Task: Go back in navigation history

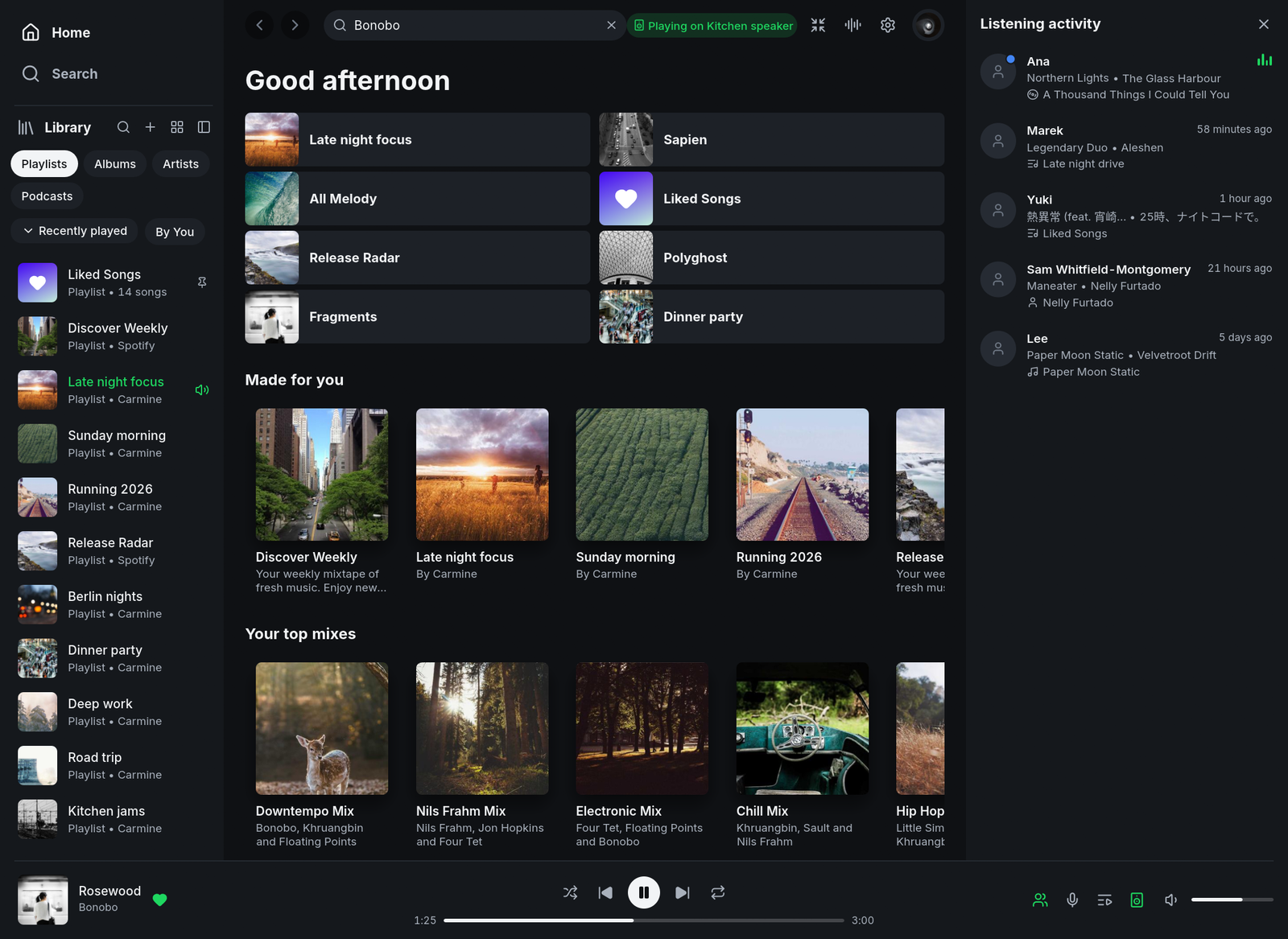Action: (x=259, y=25)
